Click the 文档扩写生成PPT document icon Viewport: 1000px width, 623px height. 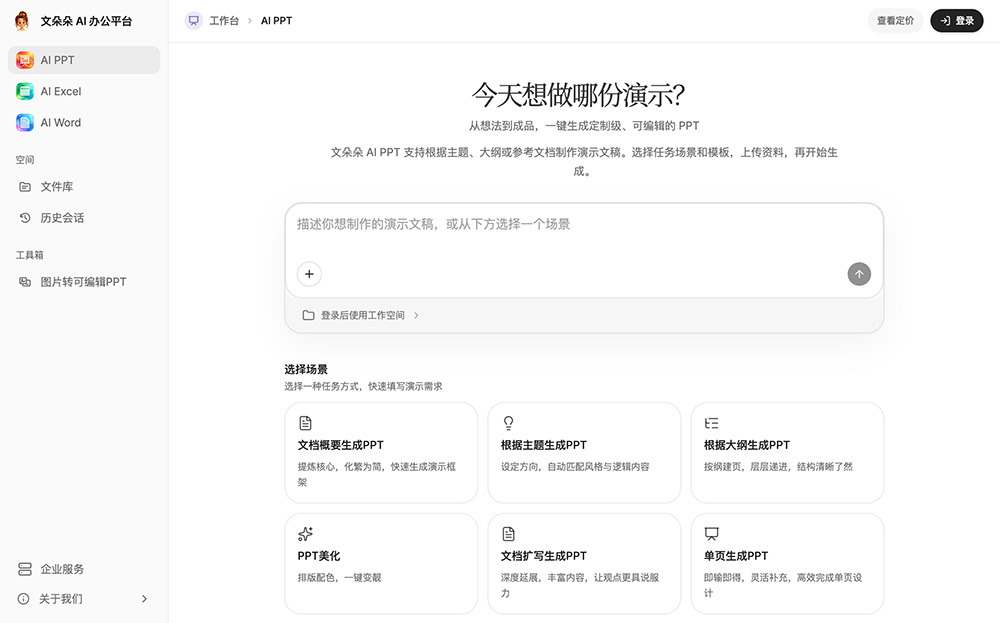[508, 534]
